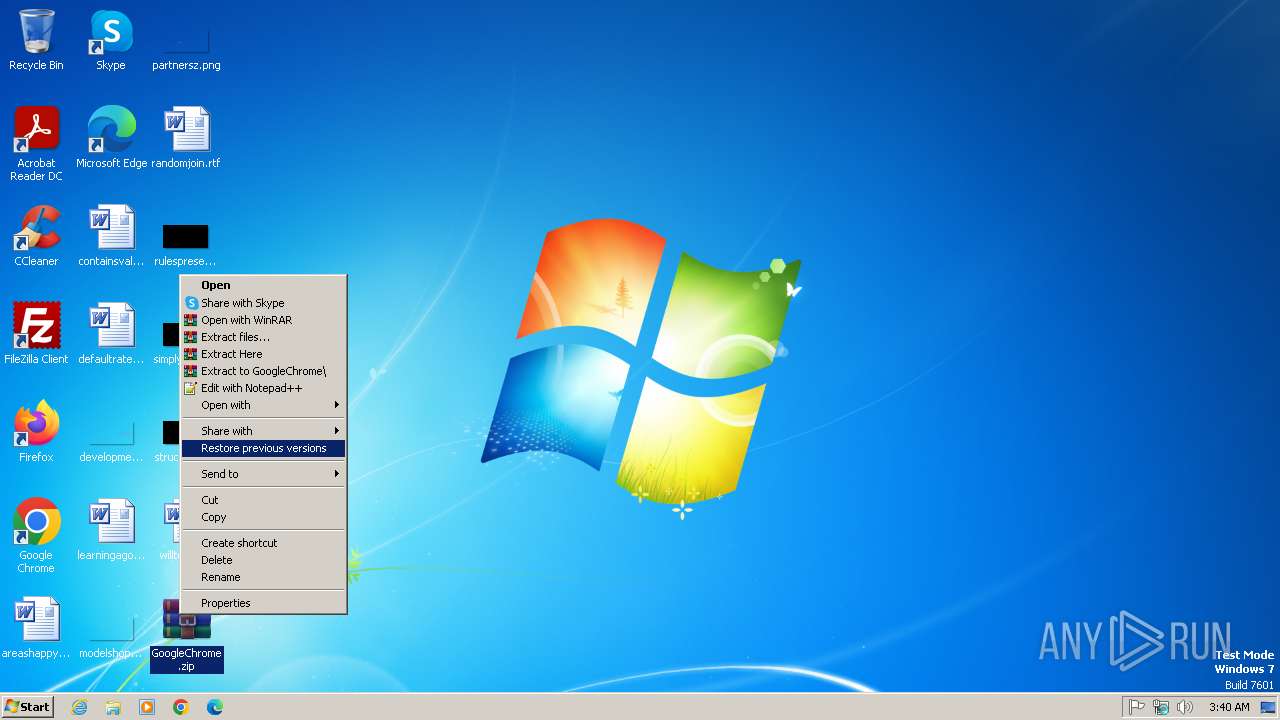Image resolution: width=1280 pixels, height=720 pixels.
Task: Open FileZilla Client shortcut
Action: (x=36, y=334)
